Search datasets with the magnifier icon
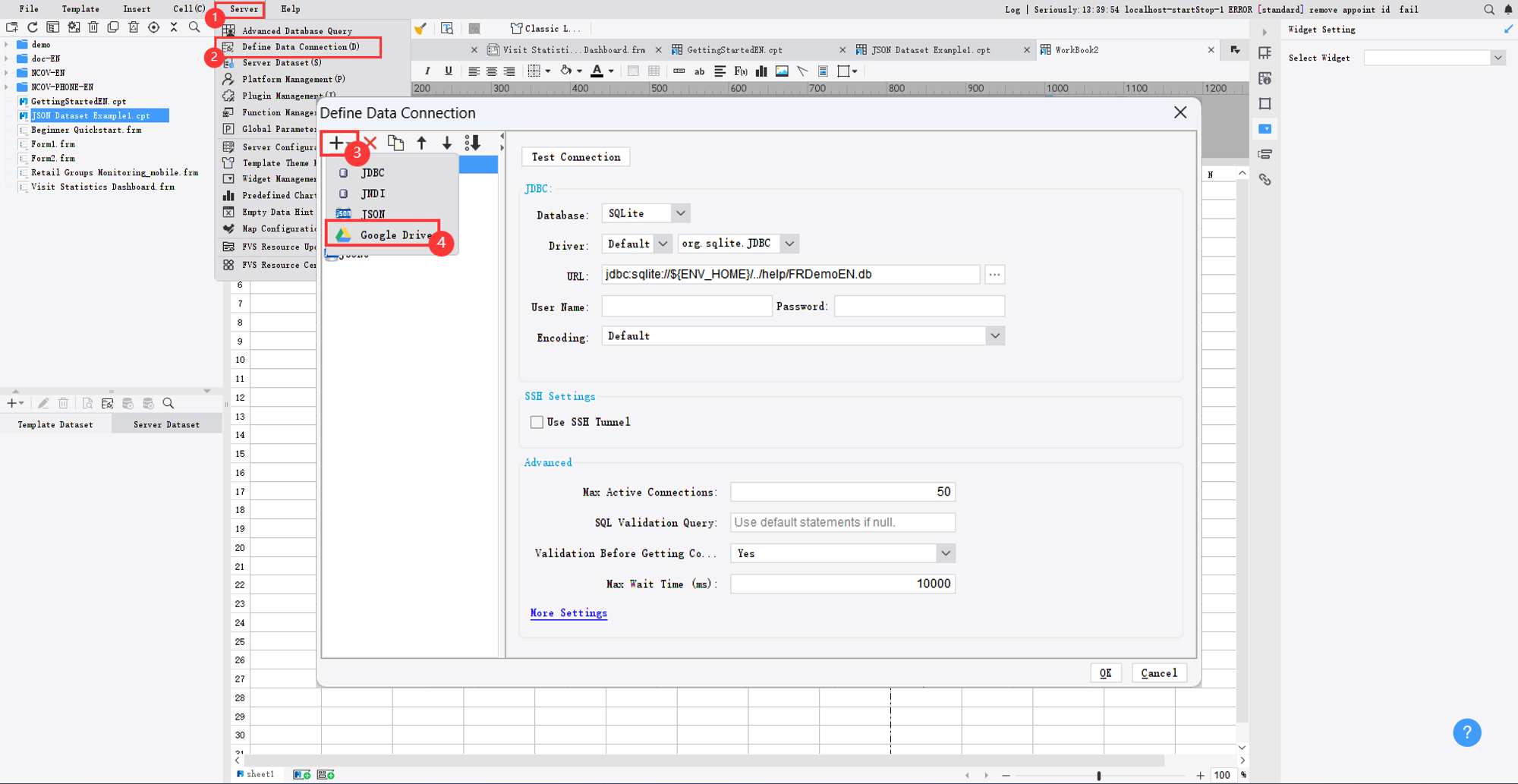1518x784 pixels. coord(168,403)
